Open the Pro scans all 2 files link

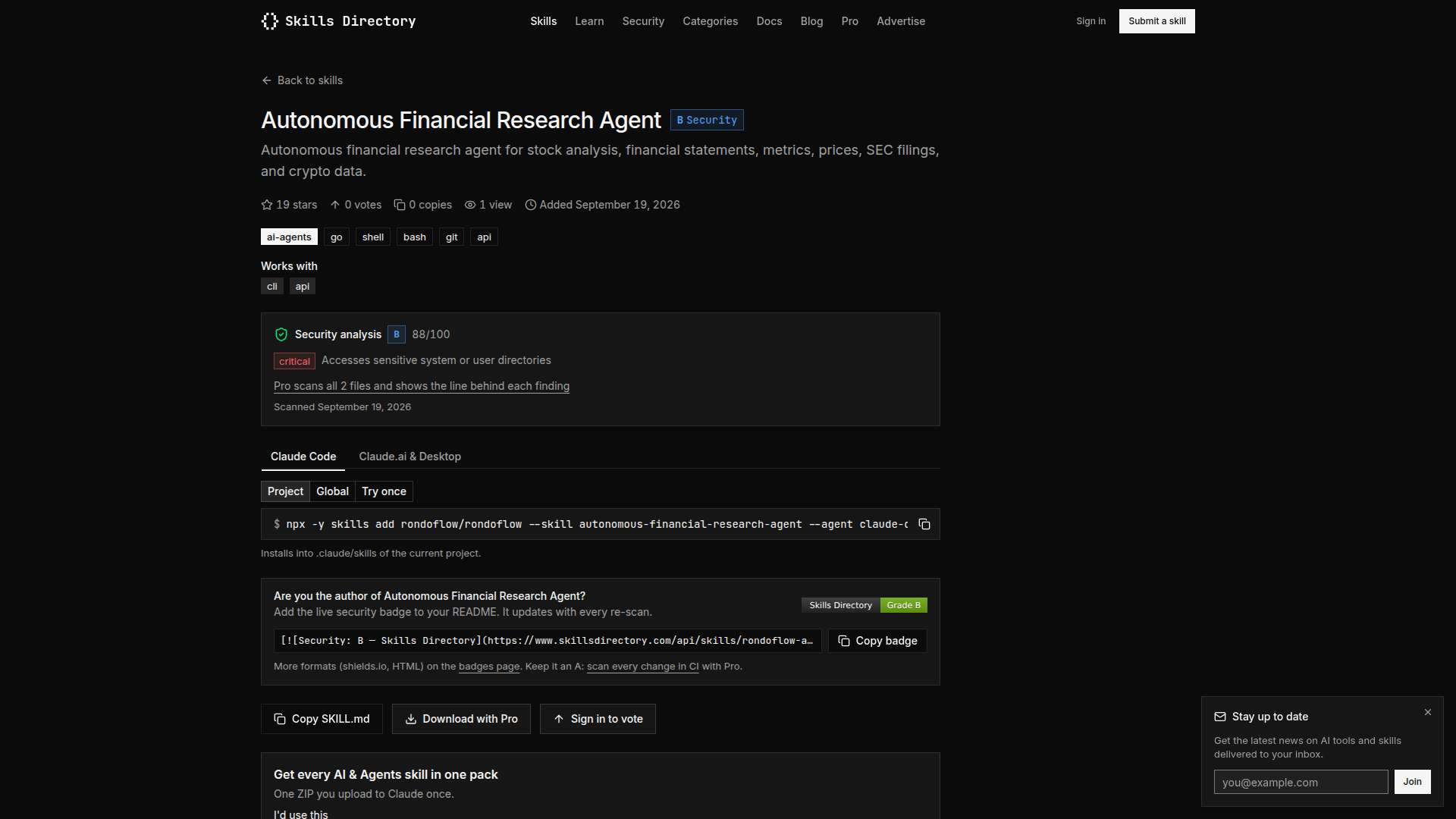point(422,386)
